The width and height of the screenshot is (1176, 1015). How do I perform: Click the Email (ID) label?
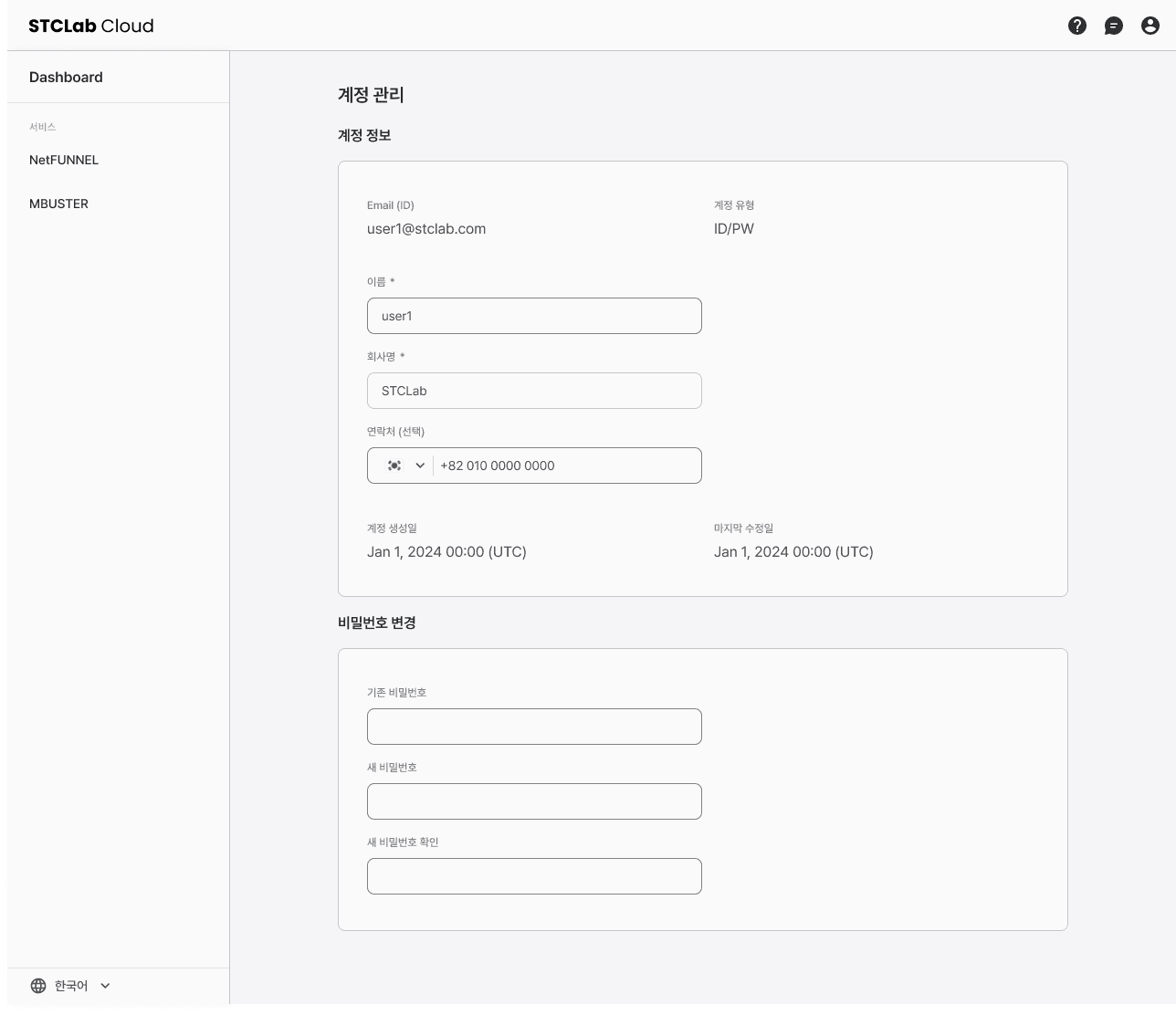[x=391, y=205]
